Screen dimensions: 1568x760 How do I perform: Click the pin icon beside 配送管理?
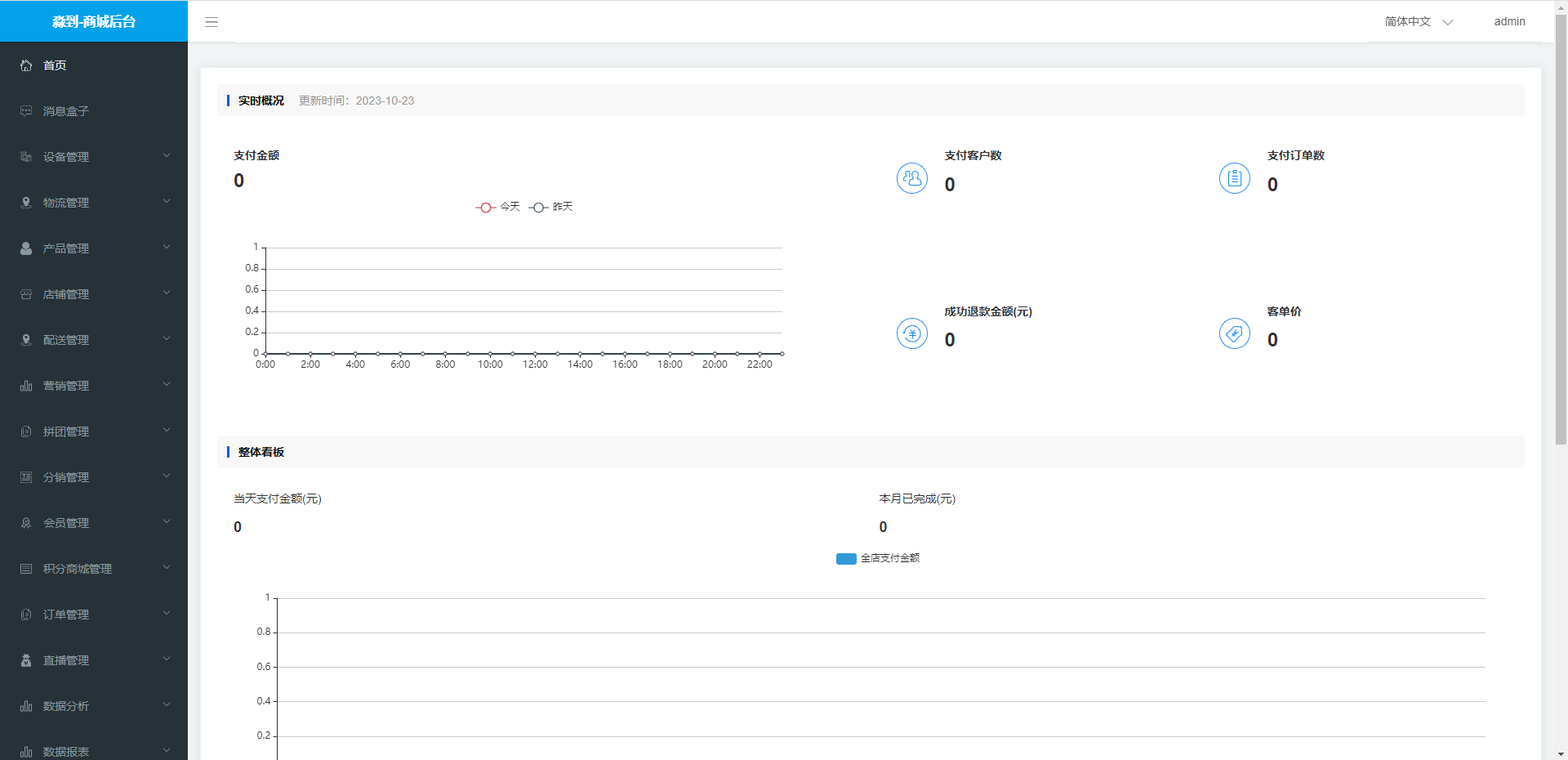(26, 340)
